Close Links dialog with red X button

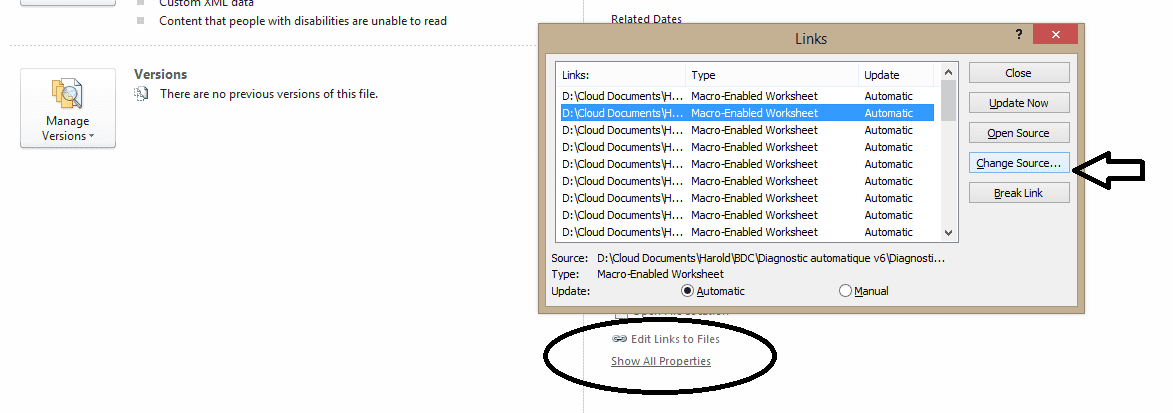tap(1055, 34)
